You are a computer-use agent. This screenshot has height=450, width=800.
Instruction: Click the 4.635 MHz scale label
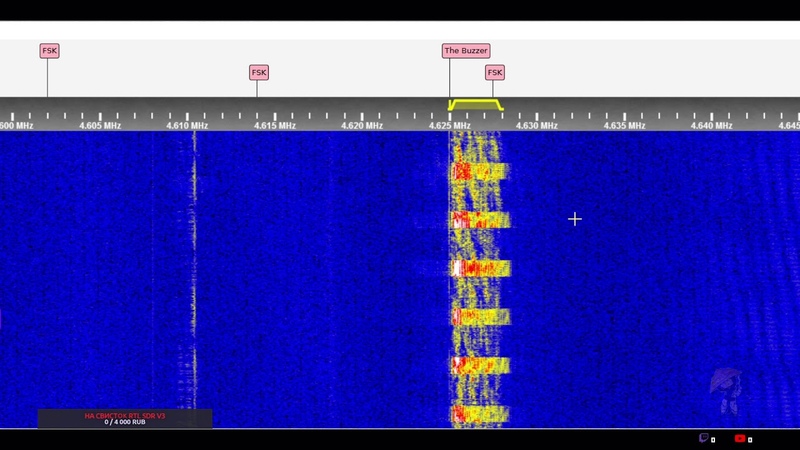tap(624, 126)
